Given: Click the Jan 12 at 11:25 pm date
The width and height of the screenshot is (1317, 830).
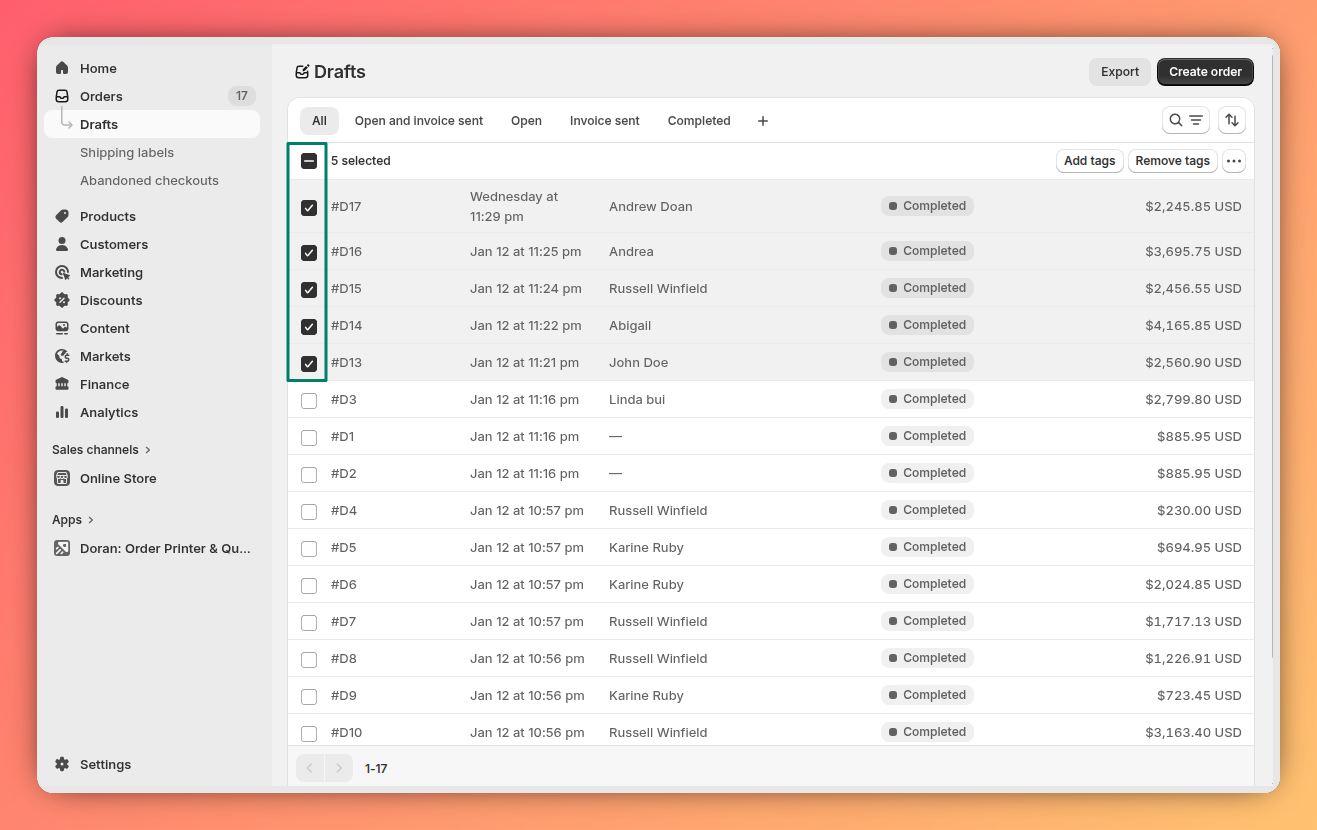Looking at the screenshot, I should coord(525,251).
